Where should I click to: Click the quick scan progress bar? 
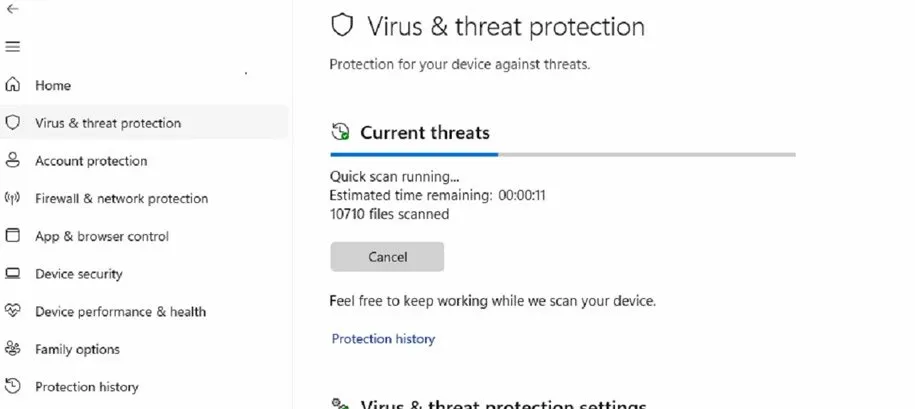pyautogui.click(x=562, y=155)
